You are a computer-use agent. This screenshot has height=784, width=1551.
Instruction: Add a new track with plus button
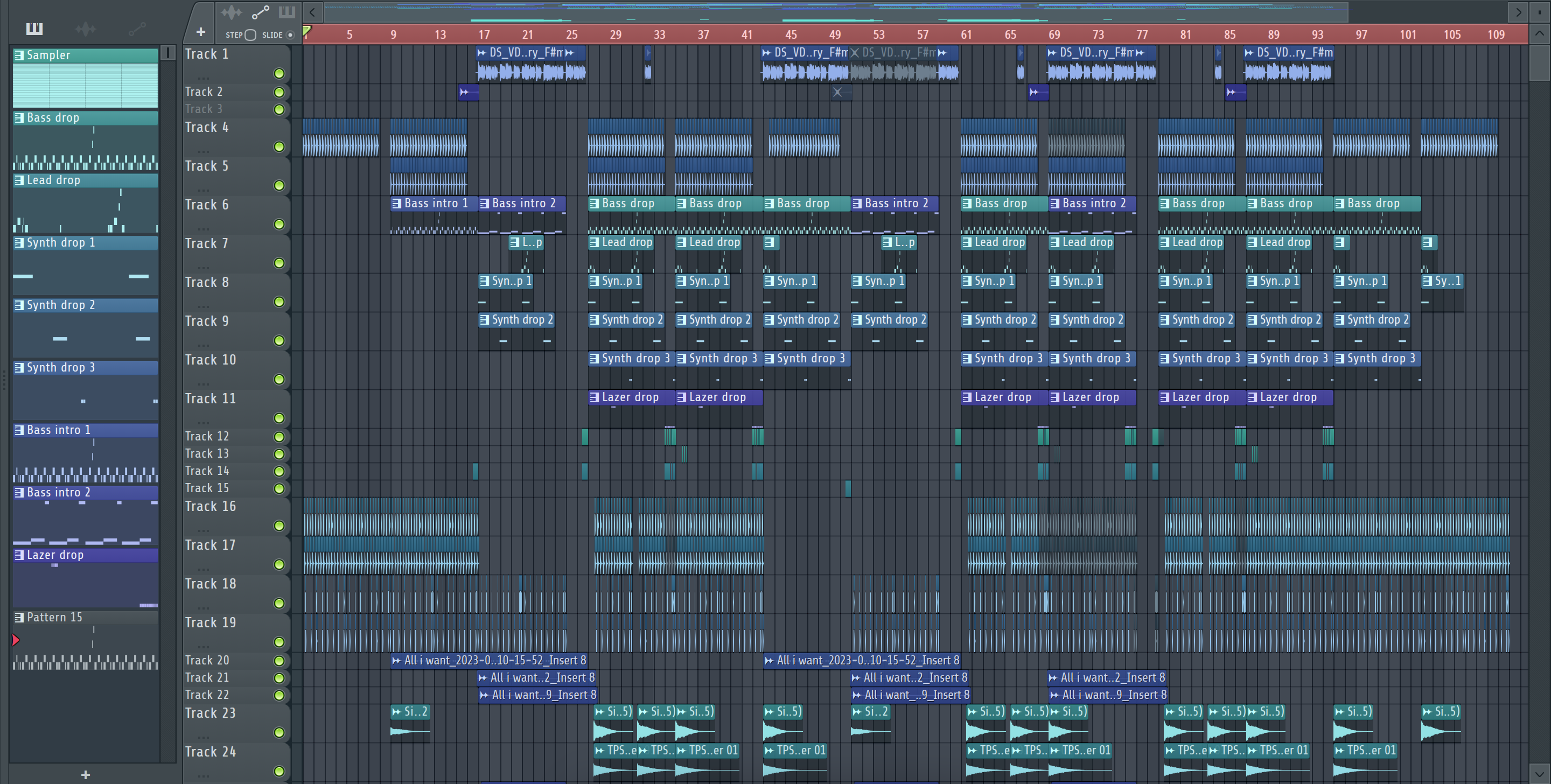[x=200, y=31]
